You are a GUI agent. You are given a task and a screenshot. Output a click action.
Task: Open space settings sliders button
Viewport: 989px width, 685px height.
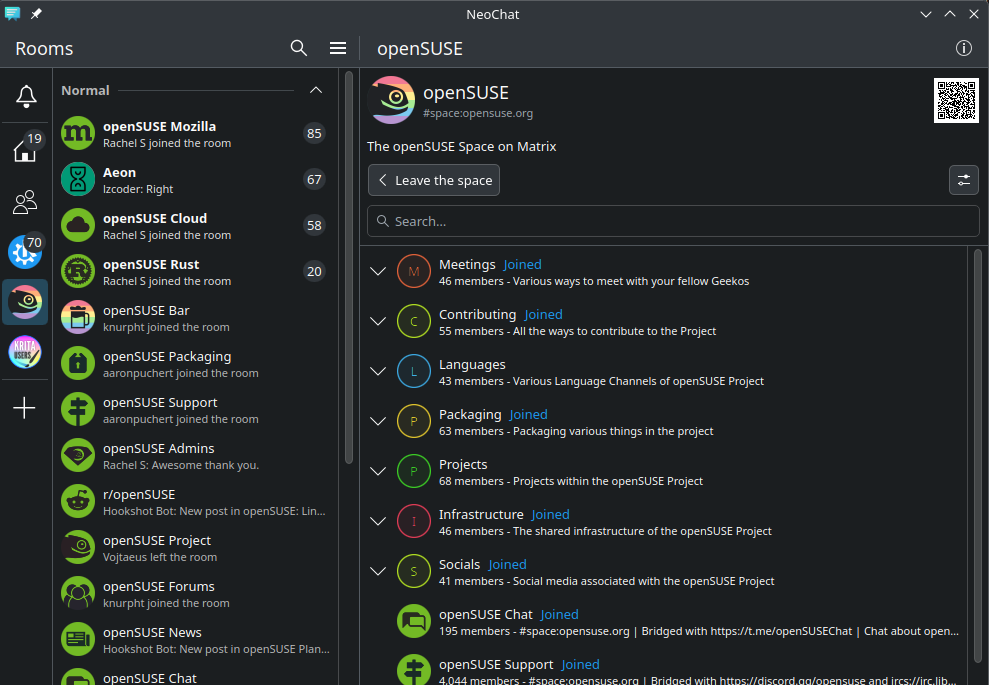[963, 180]
